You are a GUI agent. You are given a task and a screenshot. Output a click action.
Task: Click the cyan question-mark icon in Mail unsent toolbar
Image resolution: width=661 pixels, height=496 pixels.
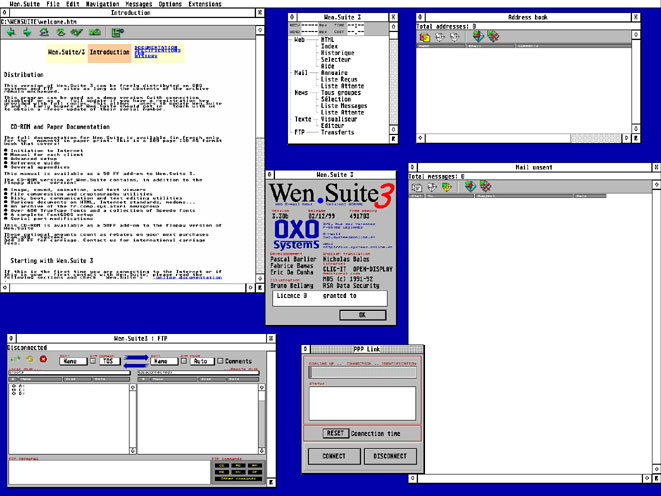point(470,186)
